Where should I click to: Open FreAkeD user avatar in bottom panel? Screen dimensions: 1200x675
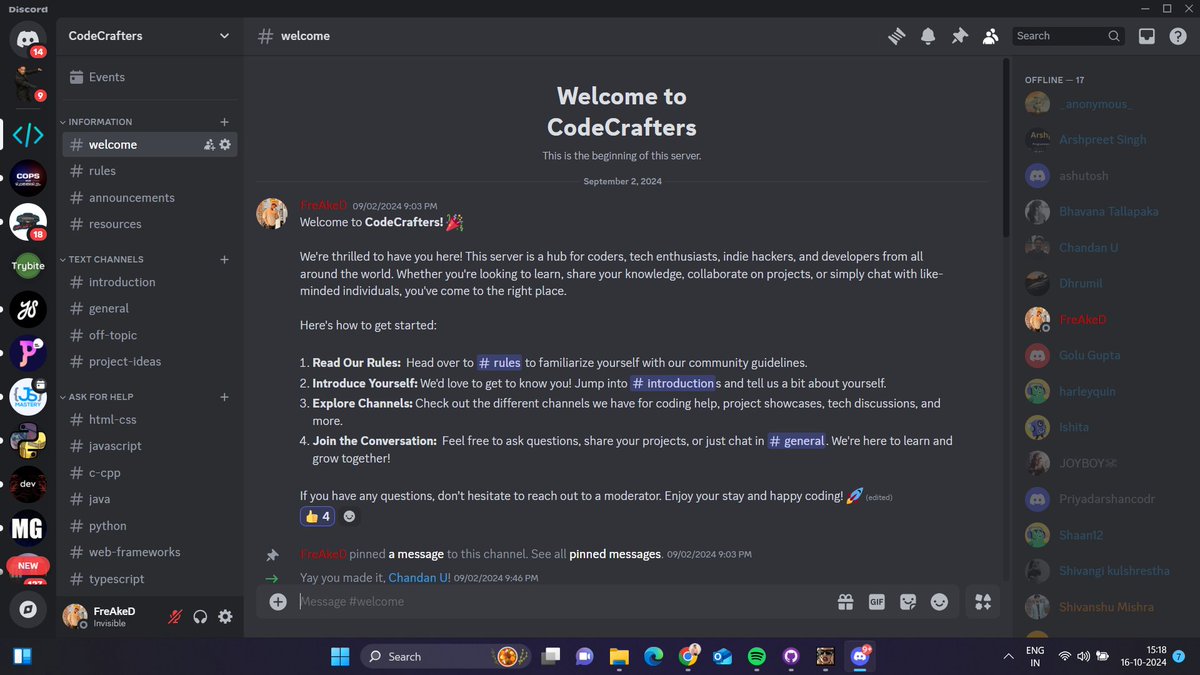click(x=75, y=616)
